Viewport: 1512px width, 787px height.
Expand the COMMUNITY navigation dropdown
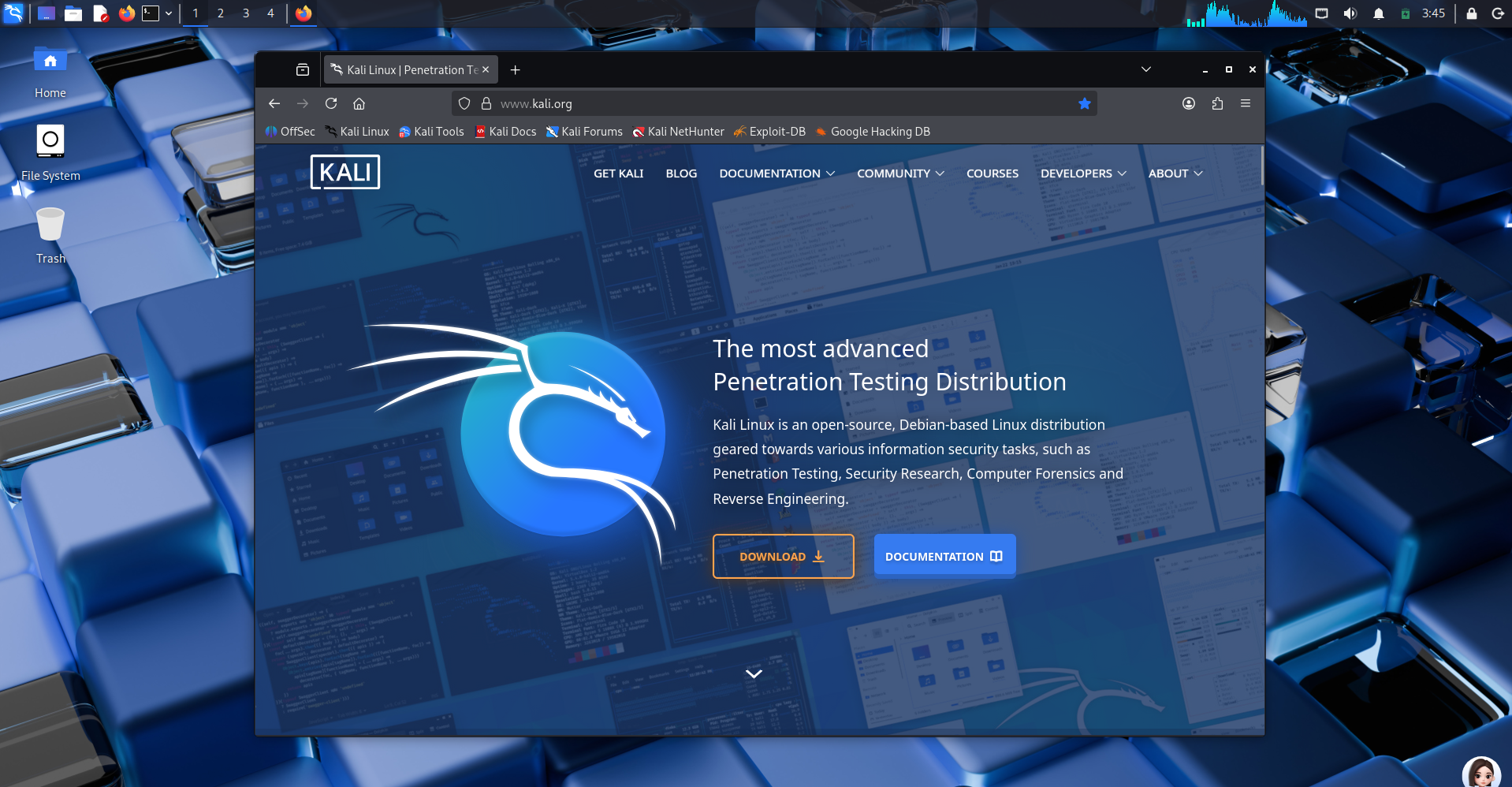click(900, 173)
